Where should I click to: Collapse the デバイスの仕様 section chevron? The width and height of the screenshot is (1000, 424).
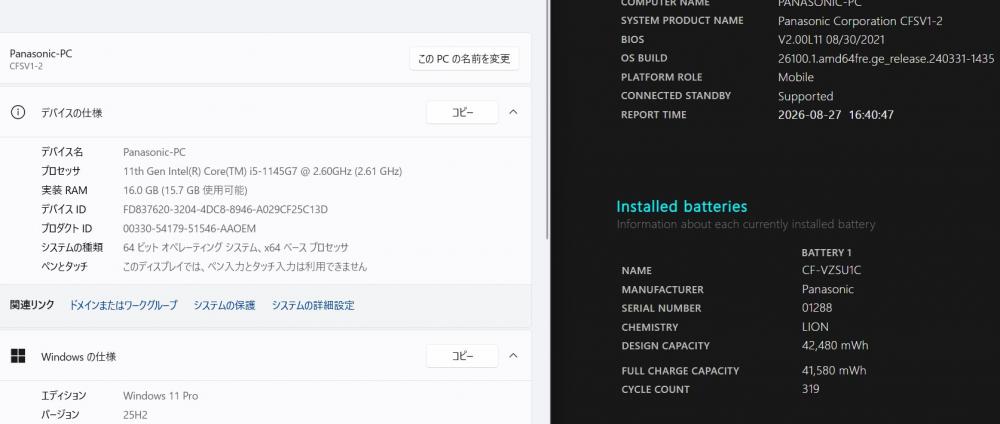click(x=513, y=112)
